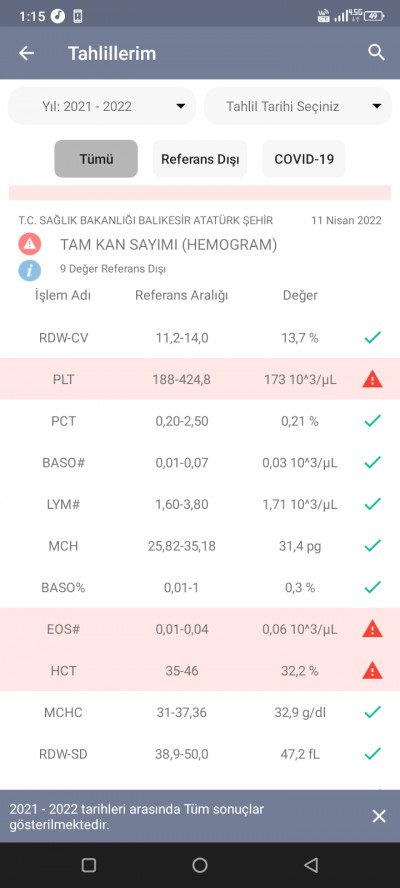This screenshot has width=400, height=888.
Task: Open the Tahlil Tarihi Seçiniz dropdown
Action: point(298,106)
